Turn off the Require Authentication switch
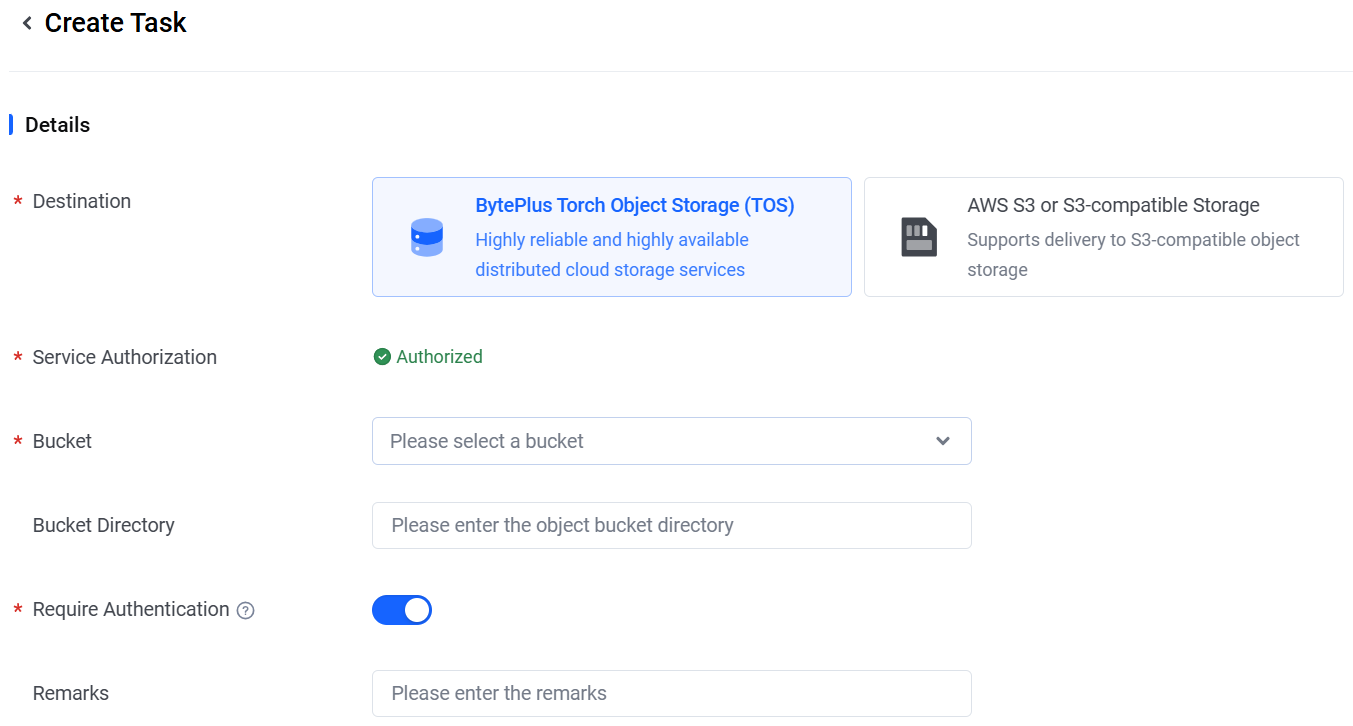1353x726 pixels. (x=402, y=610)
